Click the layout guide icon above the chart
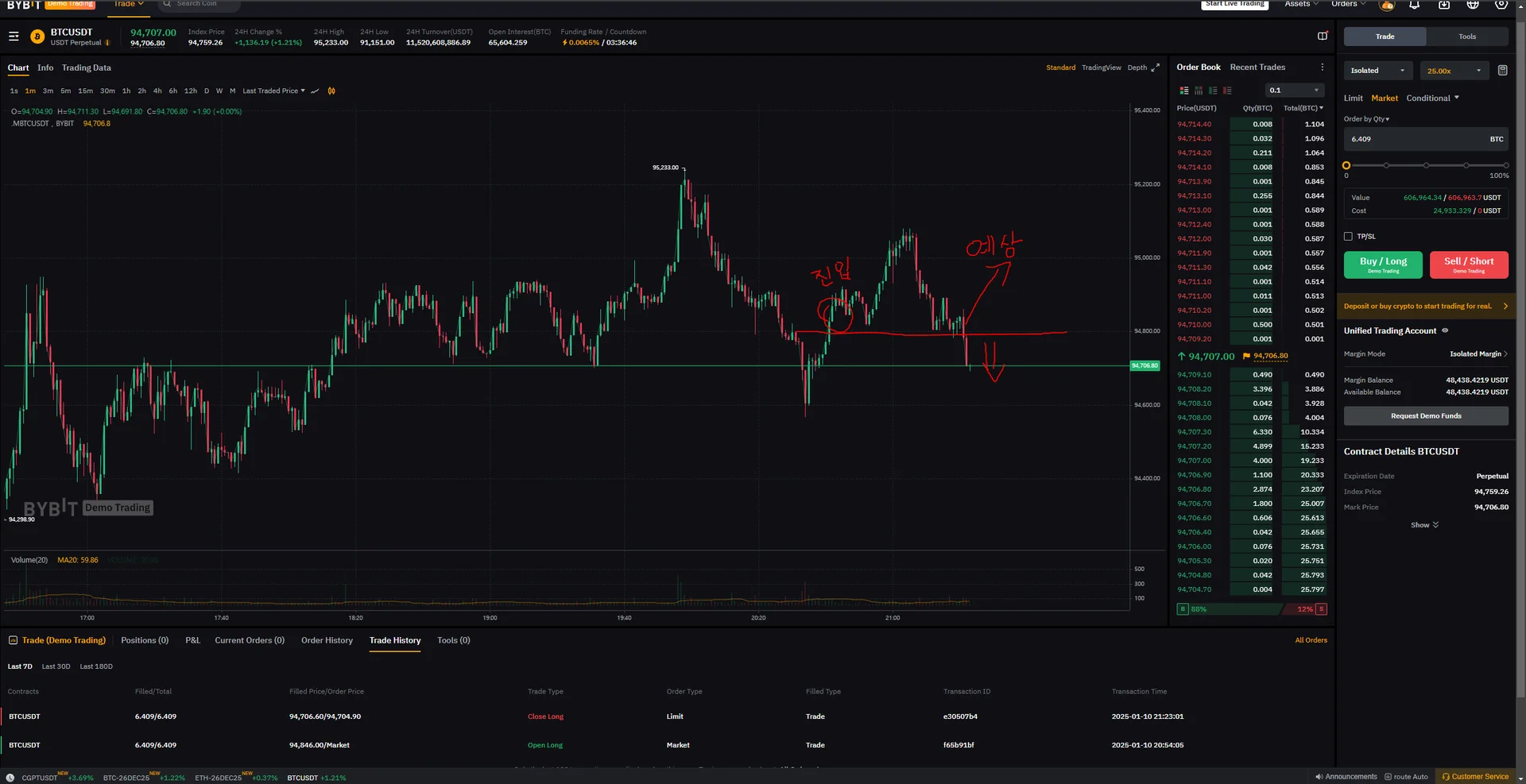The image size is (1526, 784). click(x=1323, y=37)
